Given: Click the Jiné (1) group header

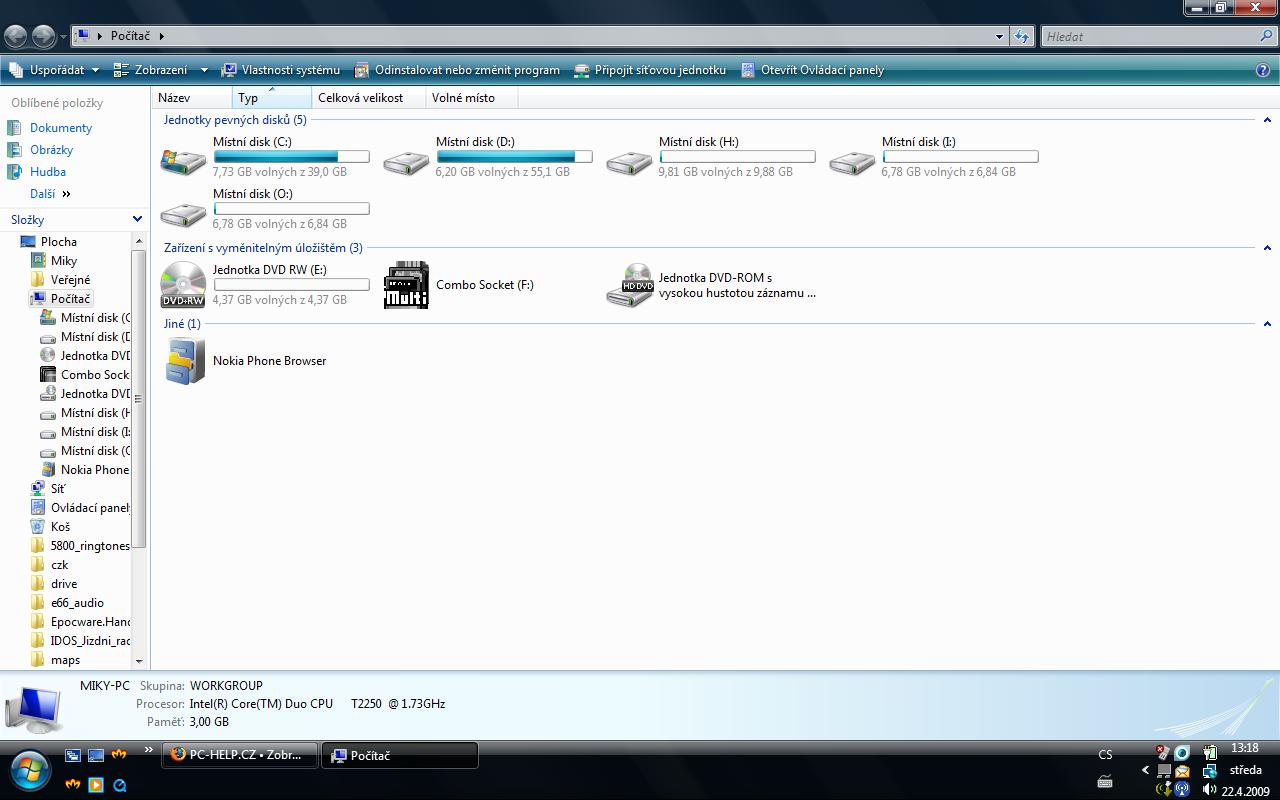Looking at the screenshot, I should pos(182,324).
